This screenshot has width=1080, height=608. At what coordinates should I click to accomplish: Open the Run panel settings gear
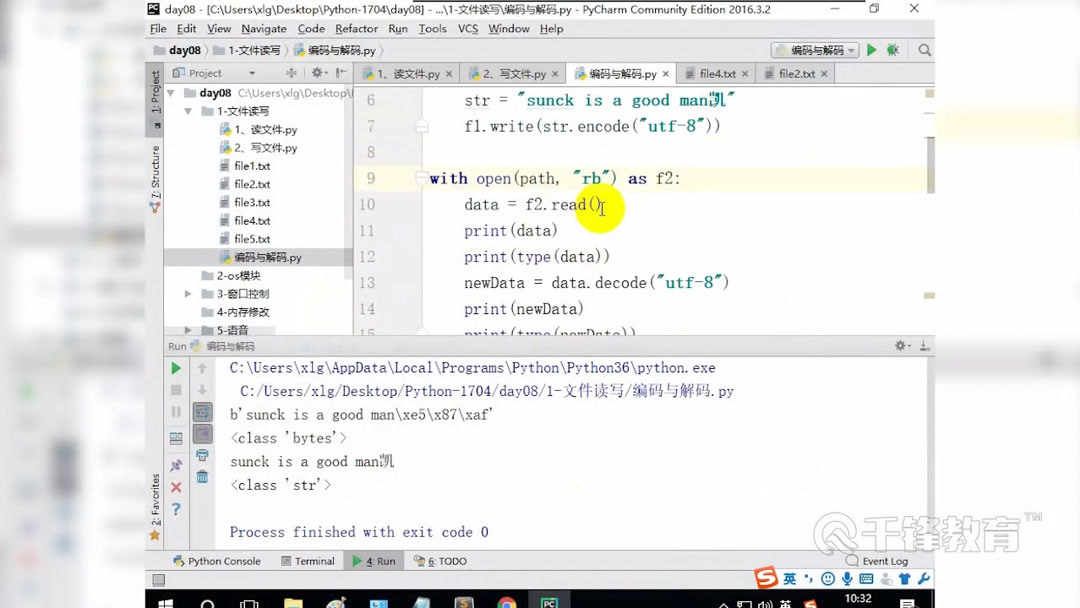tap(900, 345)
